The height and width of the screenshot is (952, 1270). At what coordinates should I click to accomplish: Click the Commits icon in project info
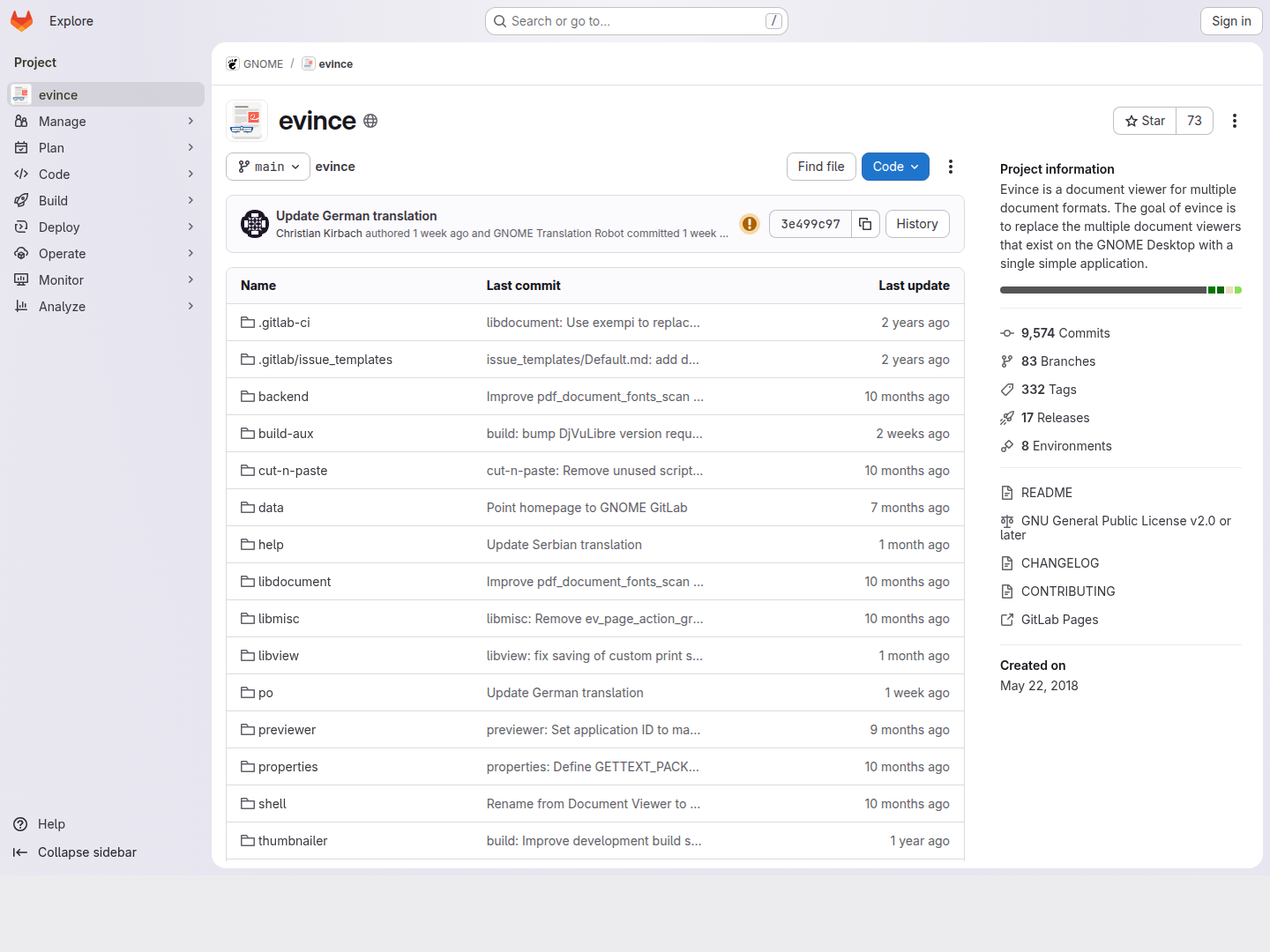click(x=1007, y=333)
